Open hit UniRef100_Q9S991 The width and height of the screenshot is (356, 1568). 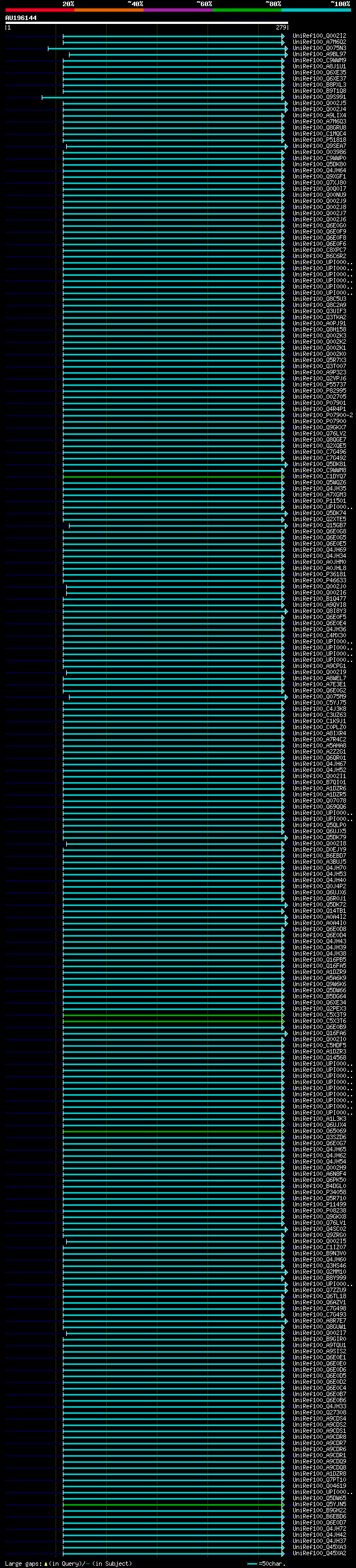[x=319, y=97]
